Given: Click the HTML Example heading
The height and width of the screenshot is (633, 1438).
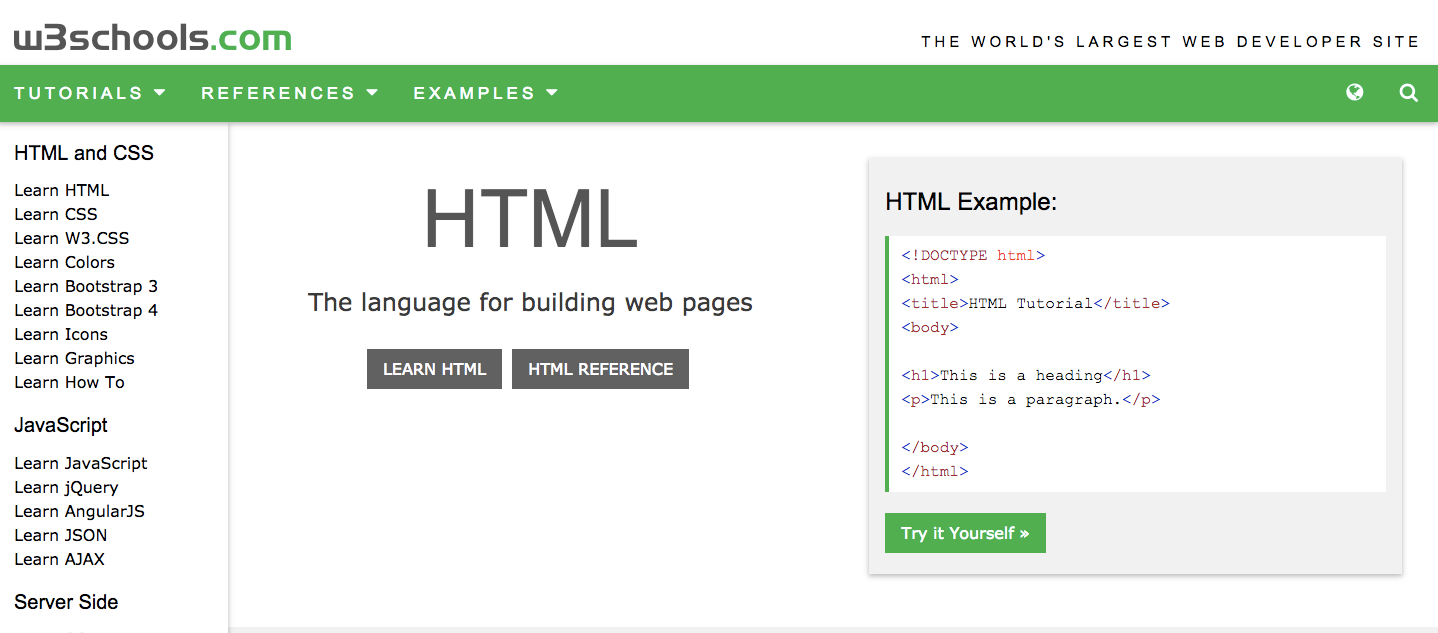Looking at the screenshot, I should point(971,202).
